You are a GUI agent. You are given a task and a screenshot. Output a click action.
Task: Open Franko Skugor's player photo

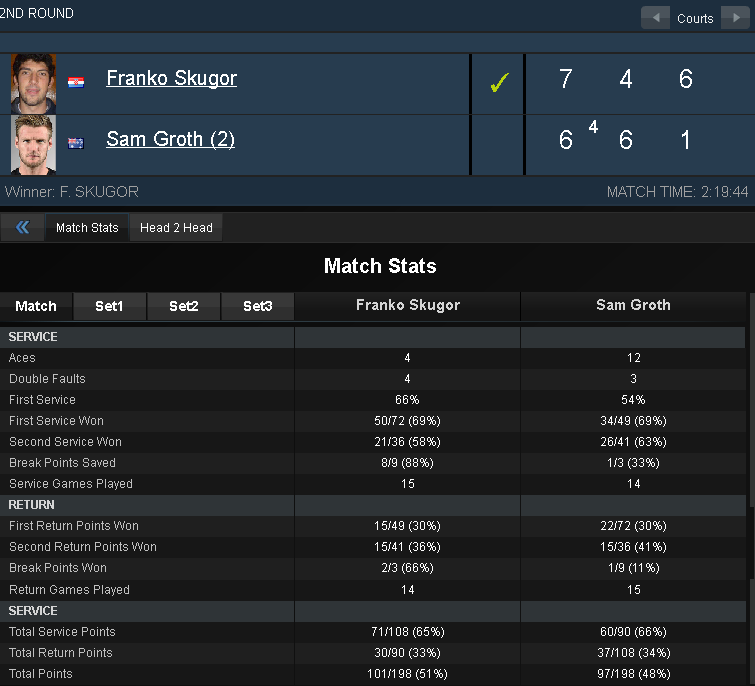(33, 84)
